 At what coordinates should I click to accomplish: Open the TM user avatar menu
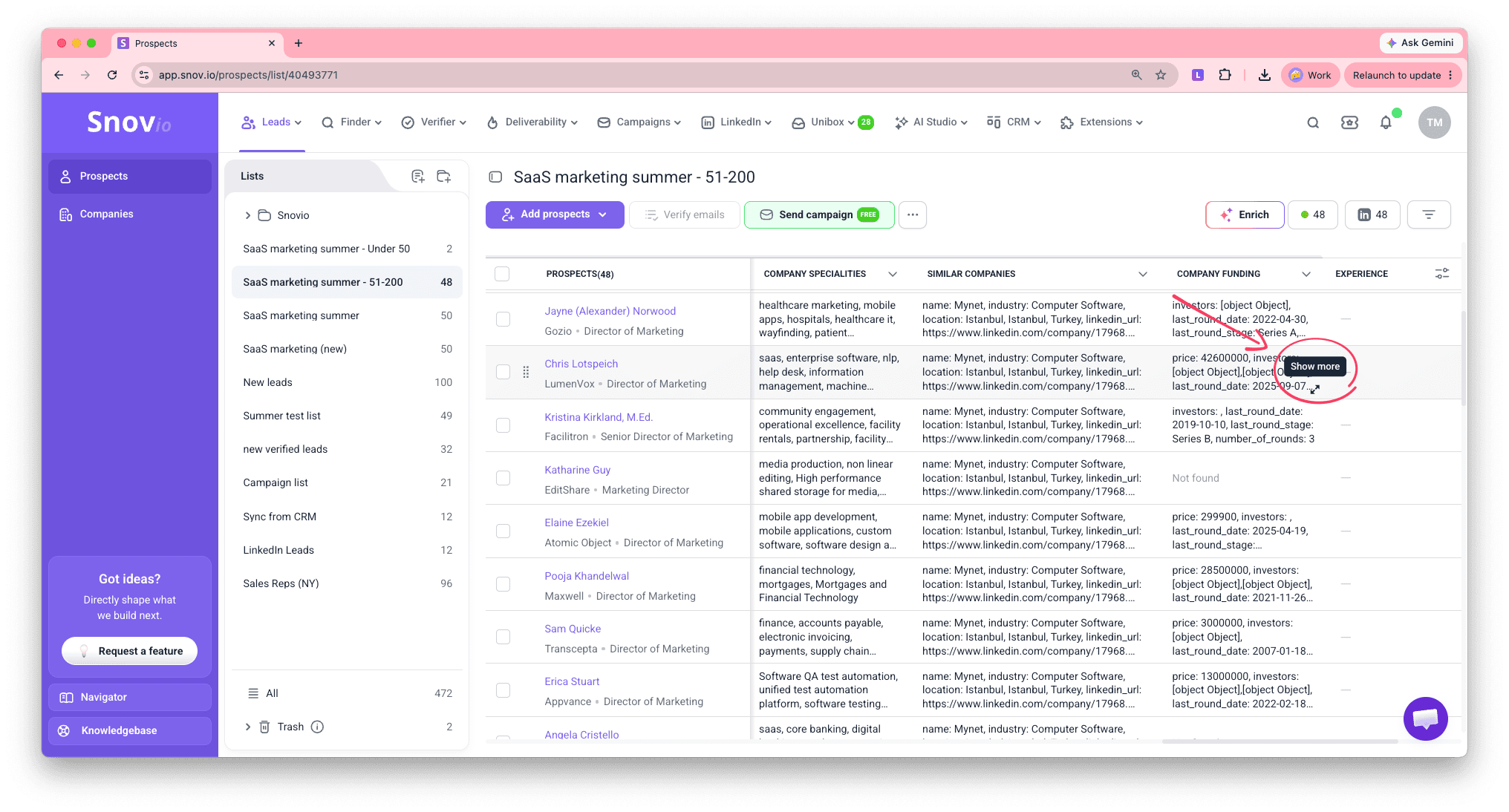pyautogui.click(x=1434, y=122)
